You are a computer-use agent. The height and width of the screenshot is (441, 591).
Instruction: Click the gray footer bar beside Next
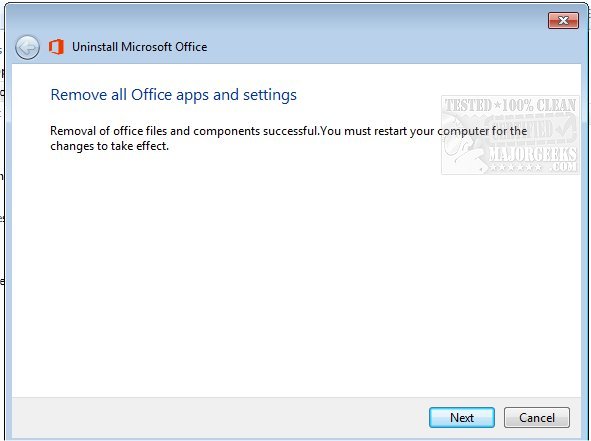pyautogui.click(x=219, y=417)
